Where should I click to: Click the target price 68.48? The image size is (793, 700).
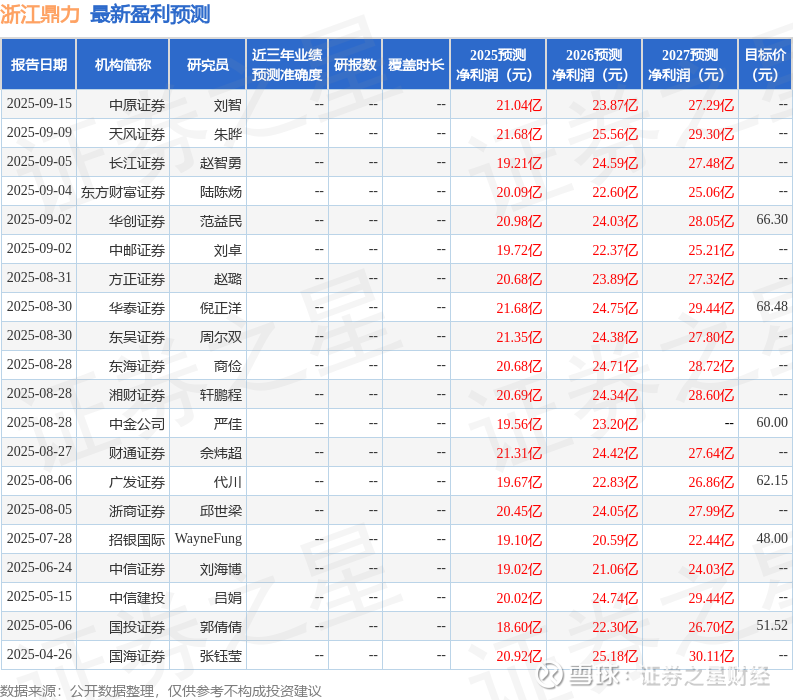(772, 307)
